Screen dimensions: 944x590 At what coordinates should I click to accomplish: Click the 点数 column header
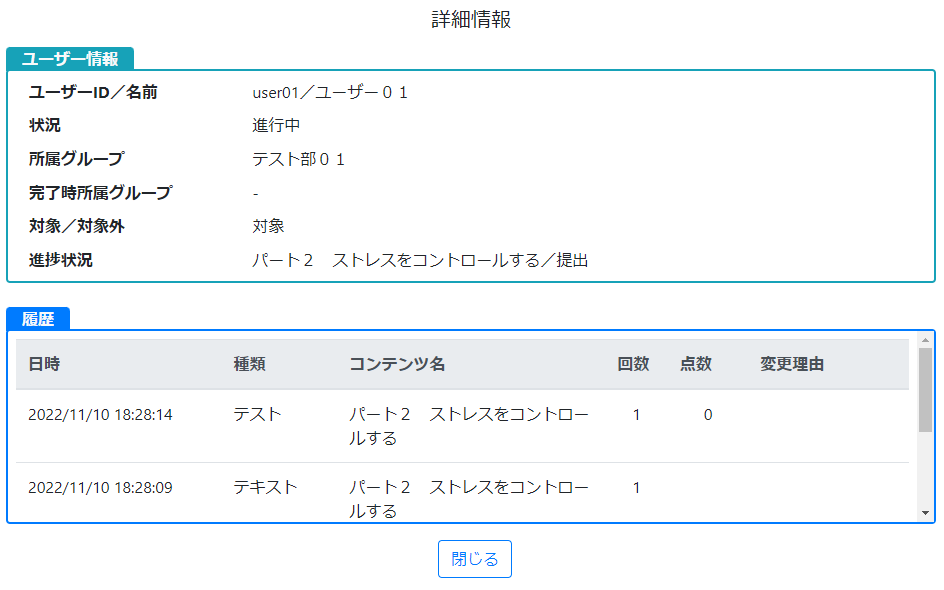point(696,364)
